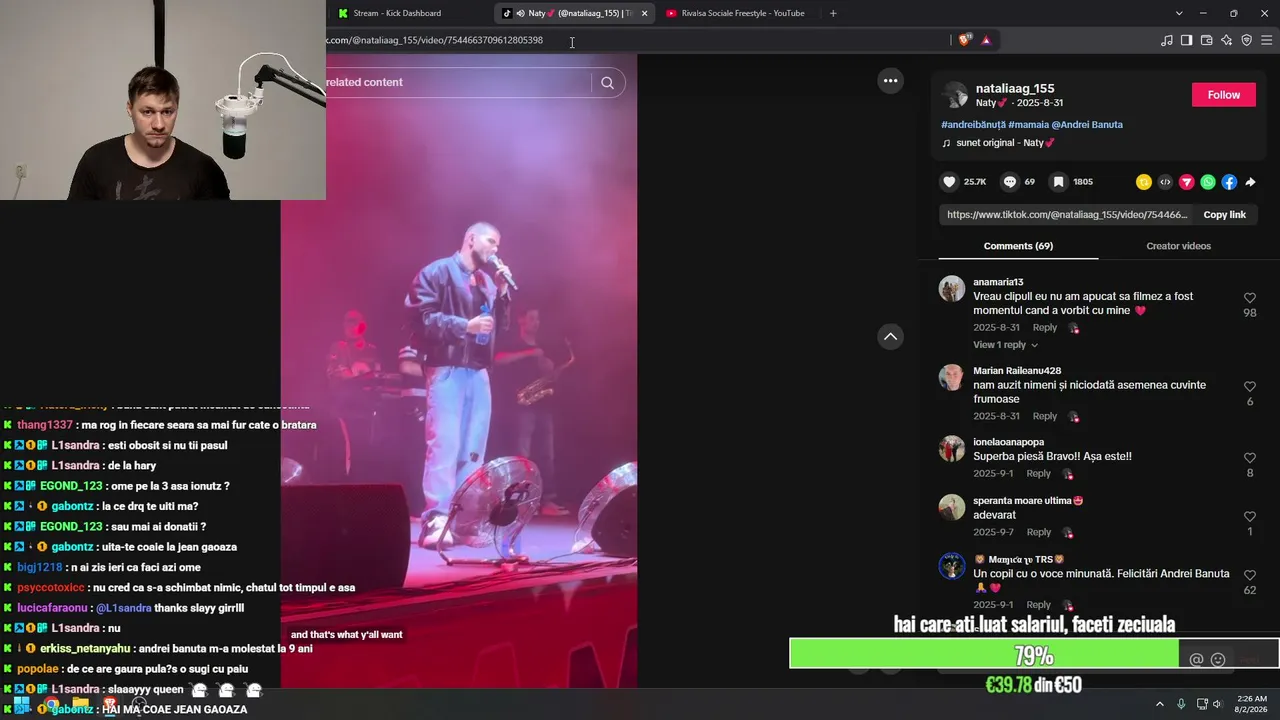Viewport: 1280px width, 720px height.
Task: Show hidden system tray icons
Action: [1160, 704]
